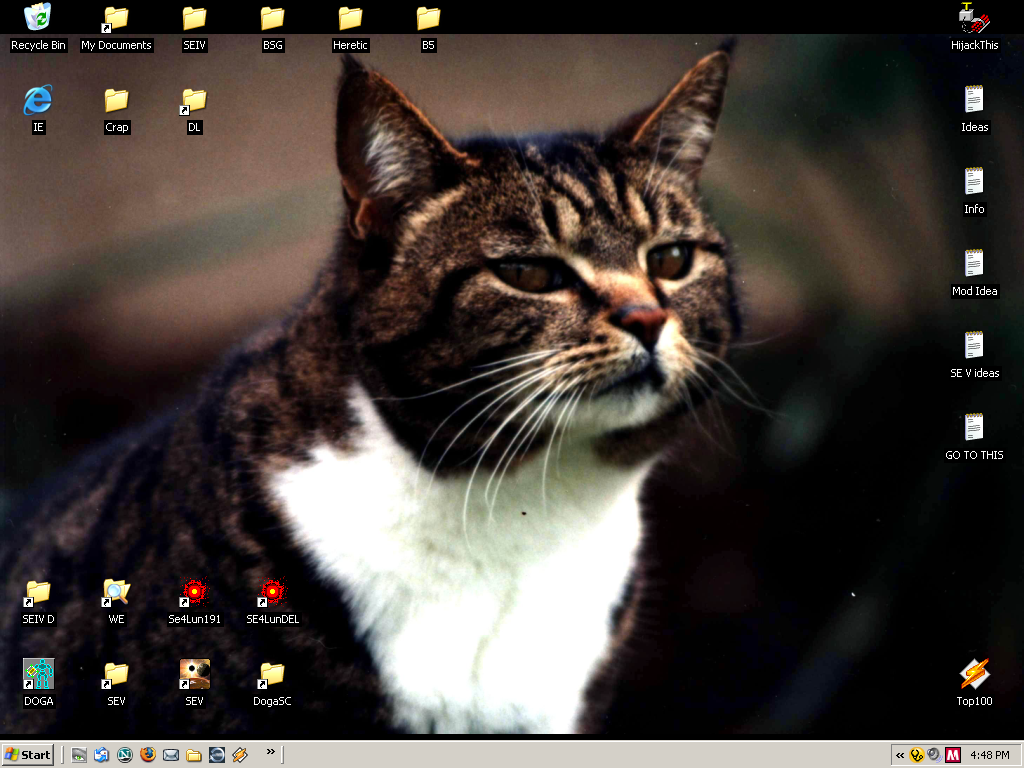This screenshot has height=768, width=1024.
Task: Select the GO TO THIS text file
Action: tap(974, 428)
